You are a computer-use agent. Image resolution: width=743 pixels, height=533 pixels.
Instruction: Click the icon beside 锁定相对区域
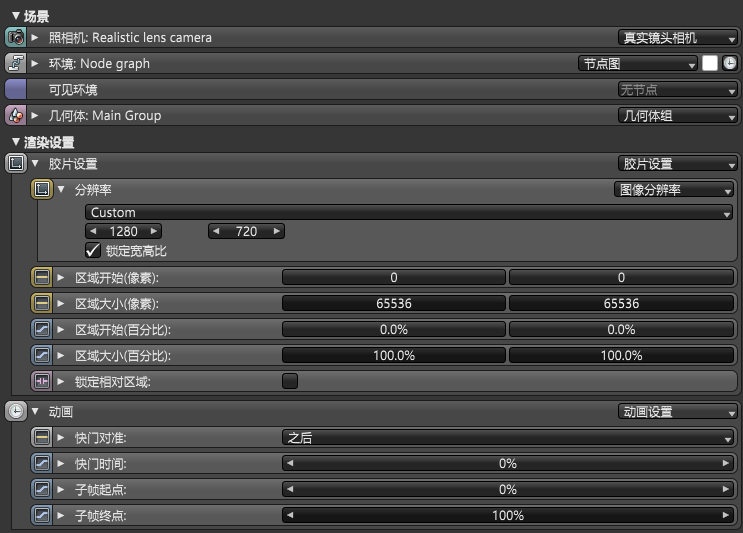pyautogui.click(x=42, y=381)
